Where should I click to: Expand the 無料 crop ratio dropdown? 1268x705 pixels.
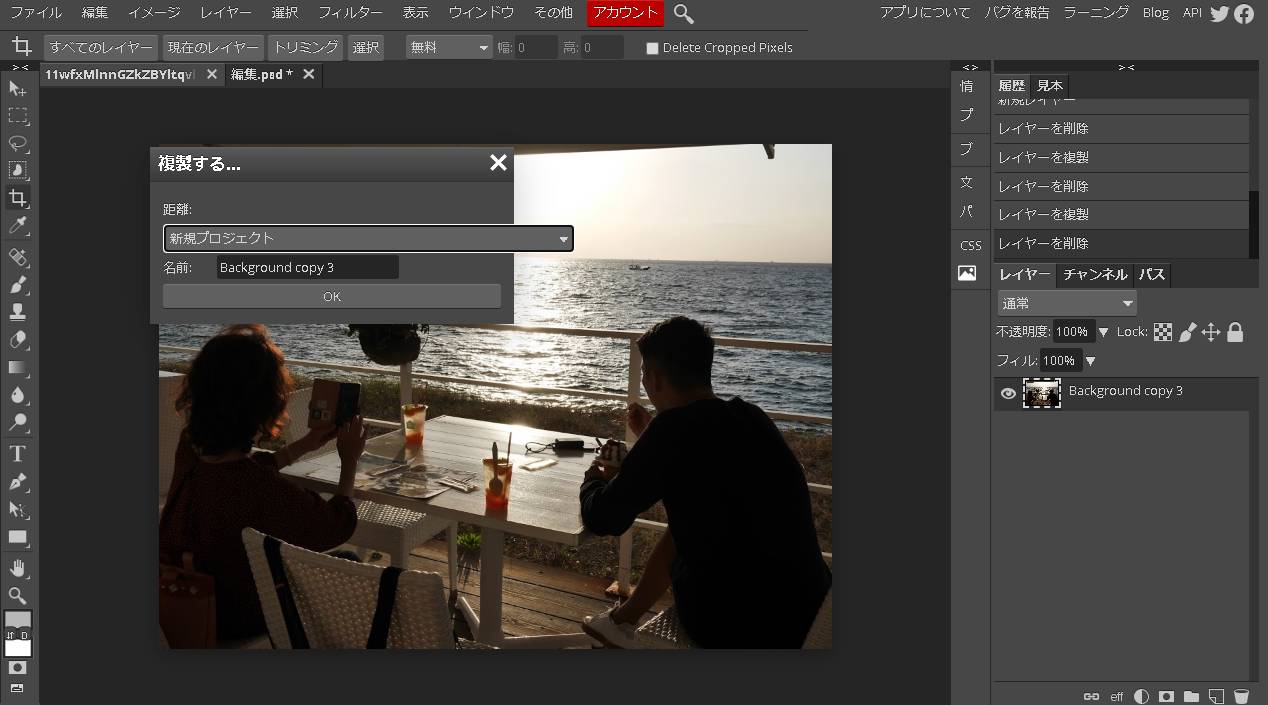[x=450, y=47]
